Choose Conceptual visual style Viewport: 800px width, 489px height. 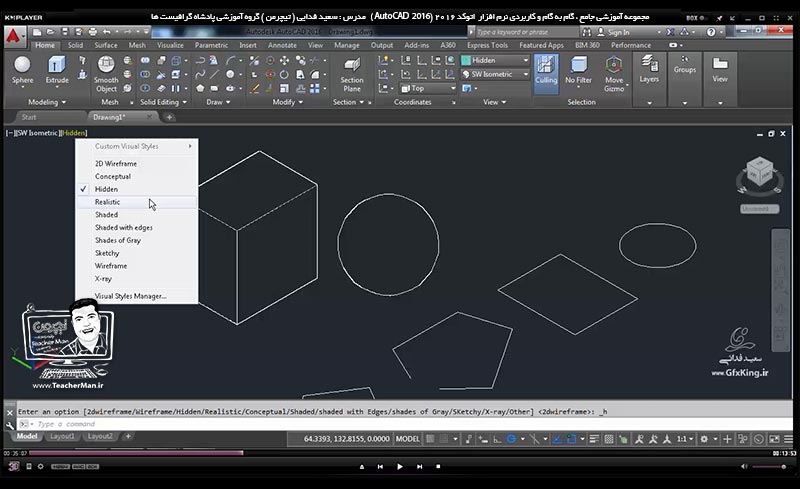[x=137, y=177]
